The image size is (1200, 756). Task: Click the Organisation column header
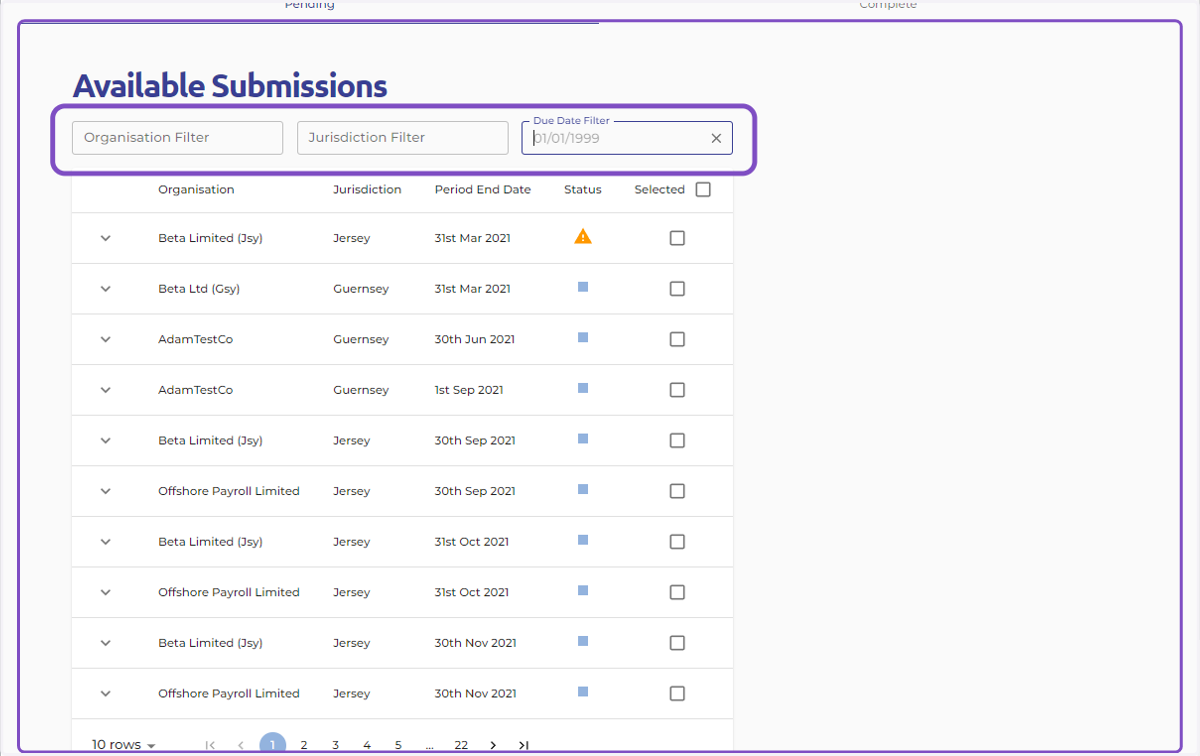pyautogui.click(x=196, y=189)
